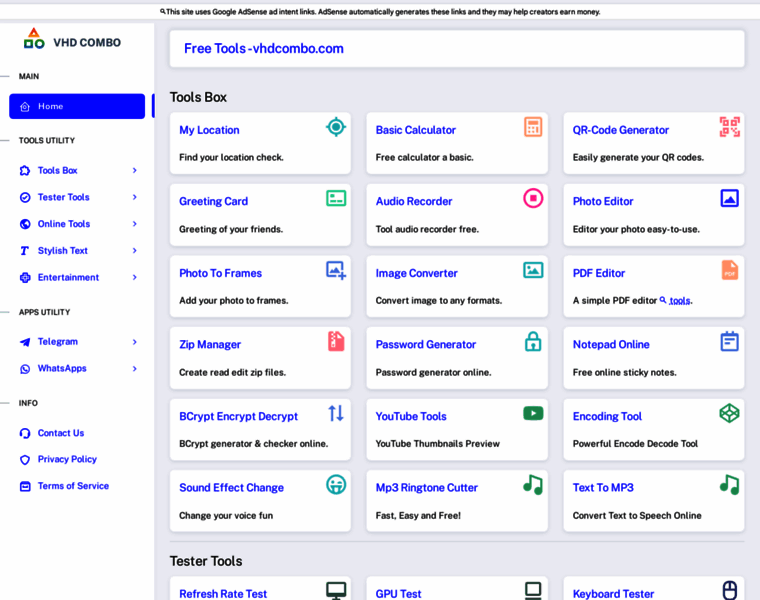Open the Stylish Text sidebar menu

tap(78, 251)
